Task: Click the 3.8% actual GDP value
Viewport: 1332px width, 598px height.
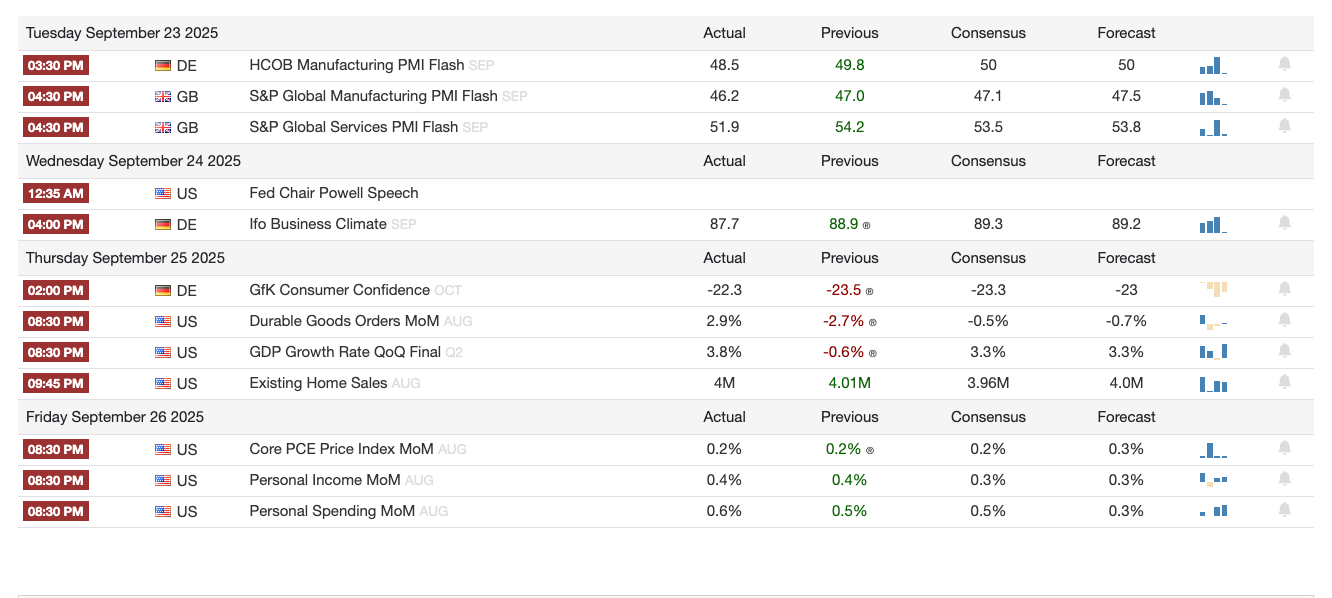Action: 724,352
